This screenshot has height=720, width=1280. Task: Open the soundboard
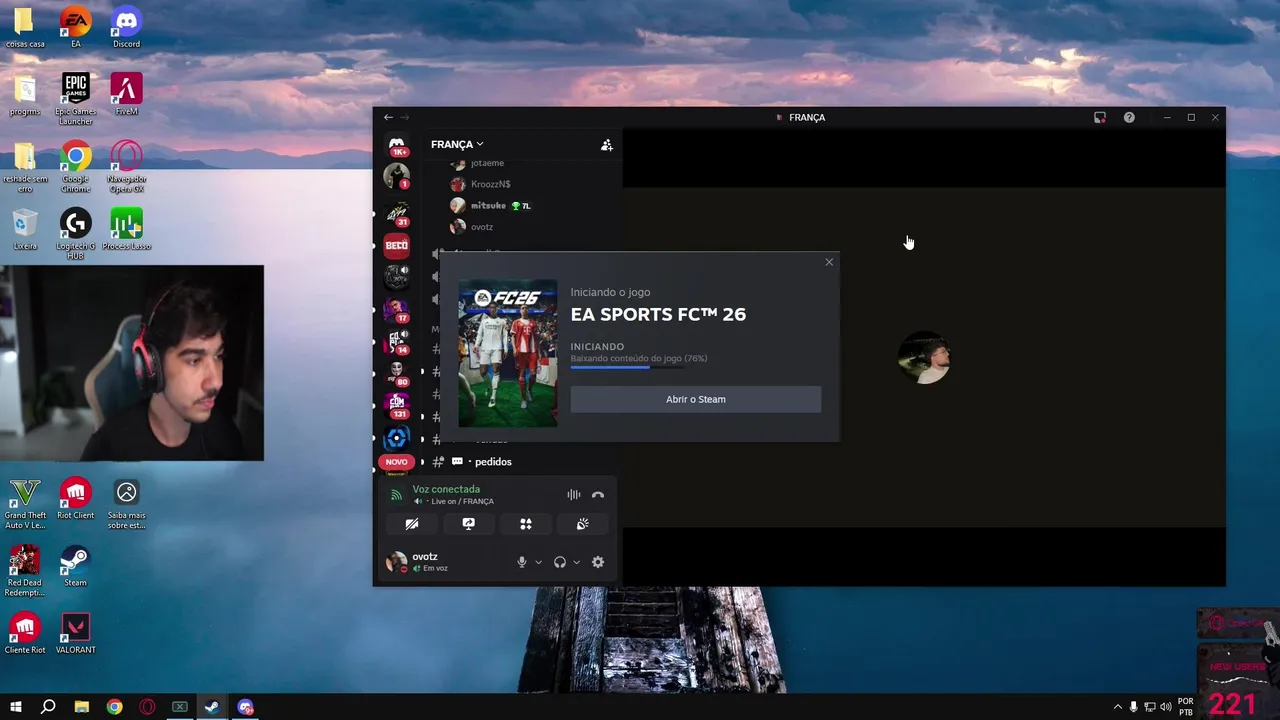coord(583,524)
